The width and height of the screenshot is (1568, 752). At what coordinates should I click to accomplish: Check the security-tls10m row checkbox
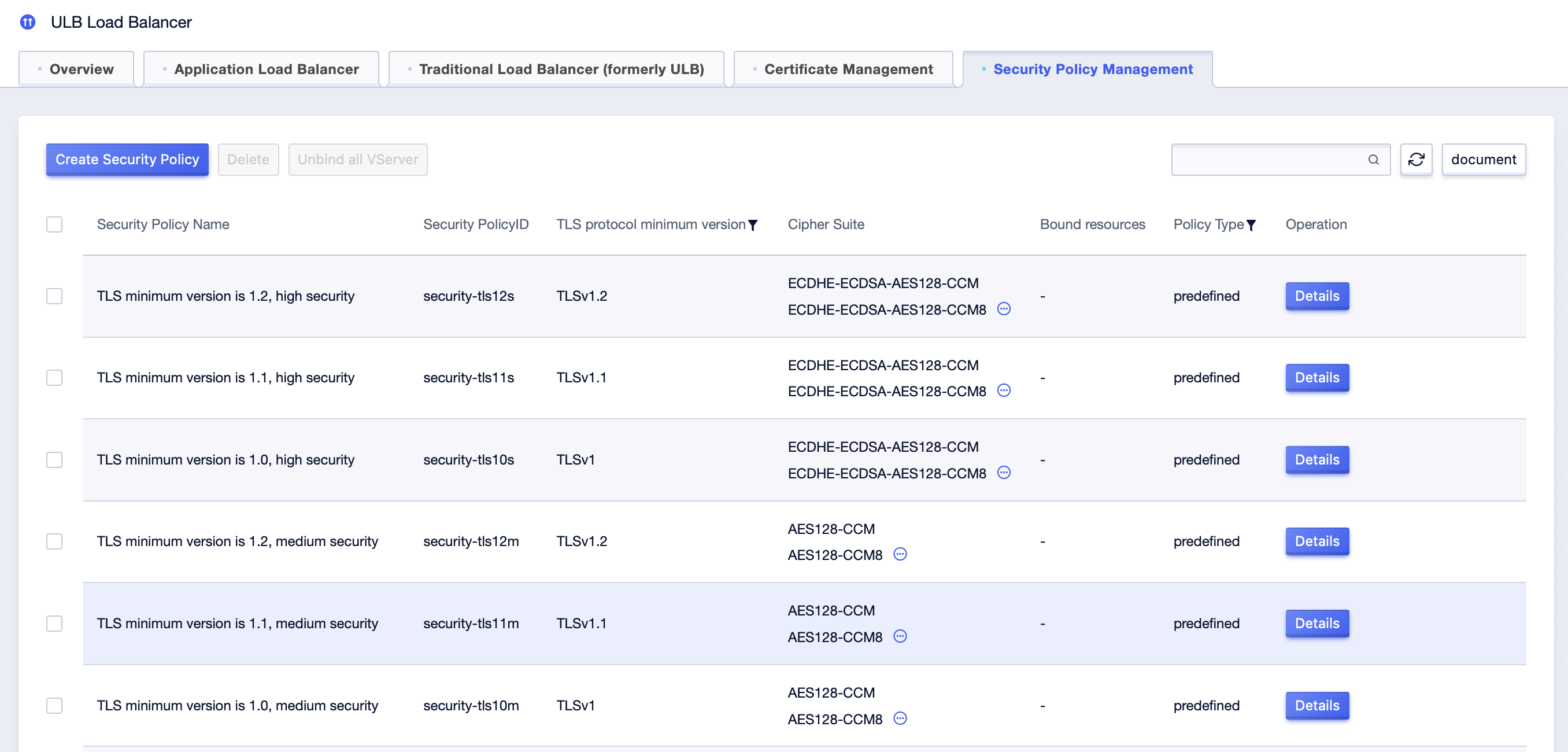54,706
